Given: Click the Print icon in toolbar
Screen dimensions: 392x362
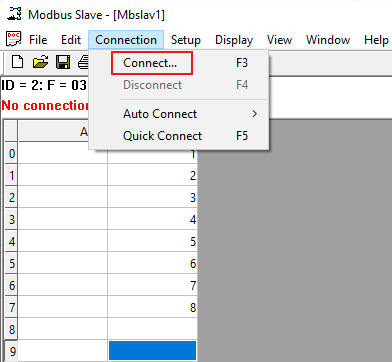Looking at the screenshot, I should [83, 62].
